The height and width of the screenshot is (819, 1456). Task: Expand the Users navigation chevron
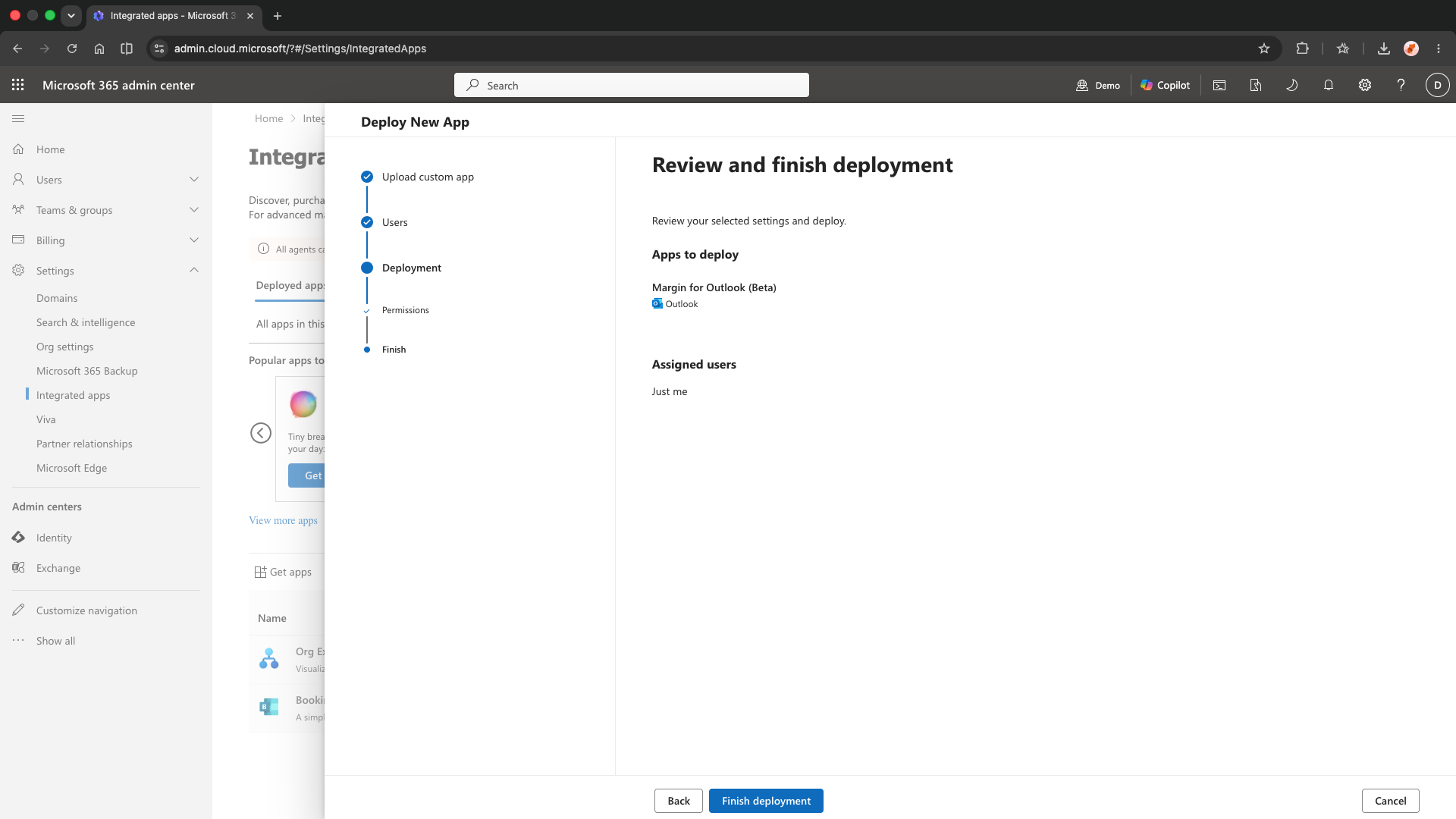[x=194, y=180]
